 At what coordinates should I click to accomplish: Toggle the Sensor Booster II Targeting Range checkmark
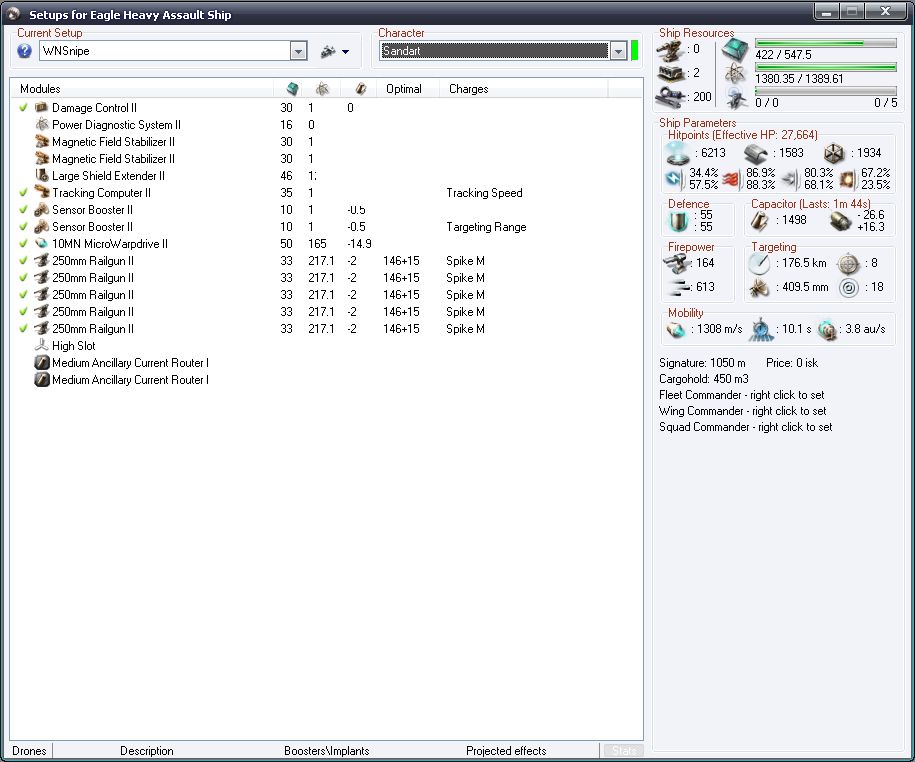(x=23, y=226)
